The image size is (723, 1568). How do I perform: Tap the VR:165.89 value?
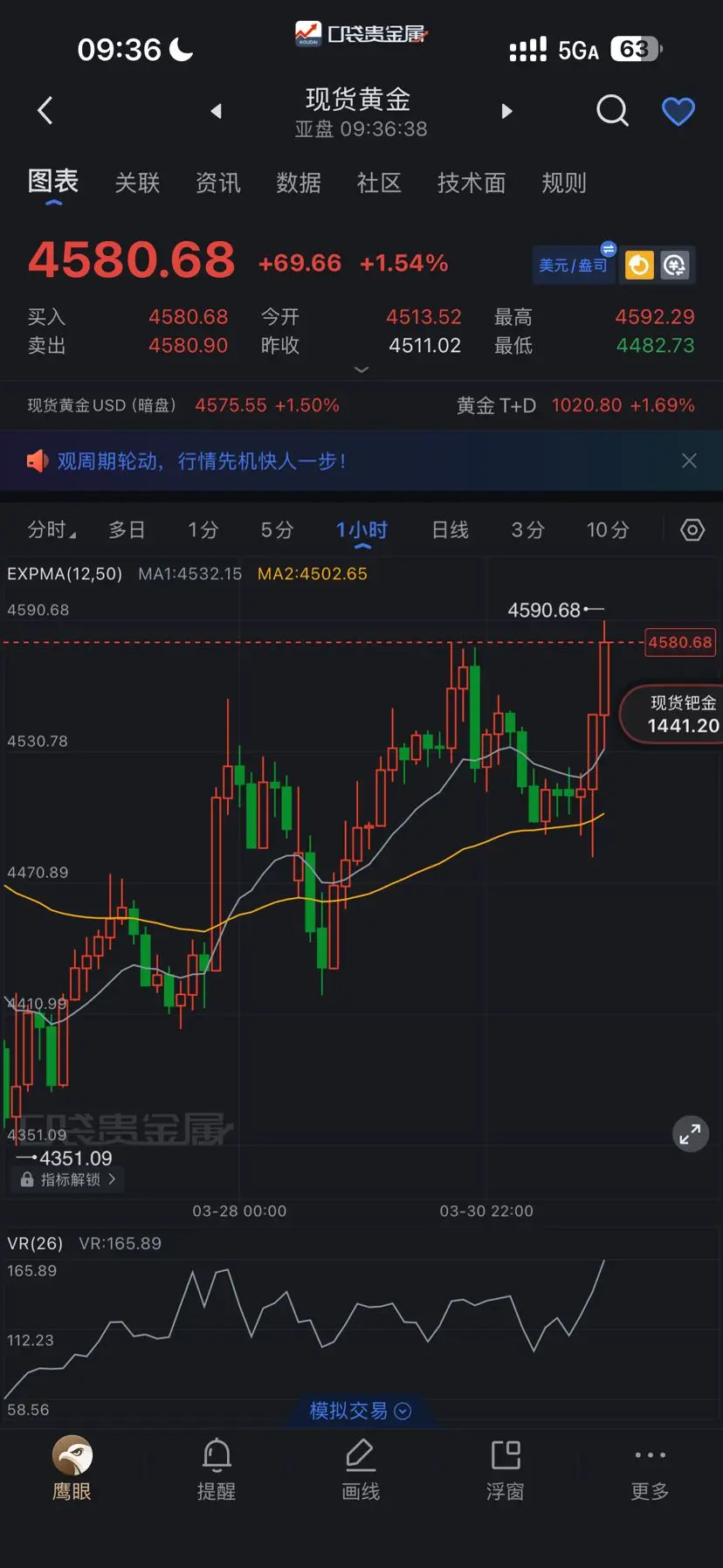pyautogui.click(x=120, y=1243)
